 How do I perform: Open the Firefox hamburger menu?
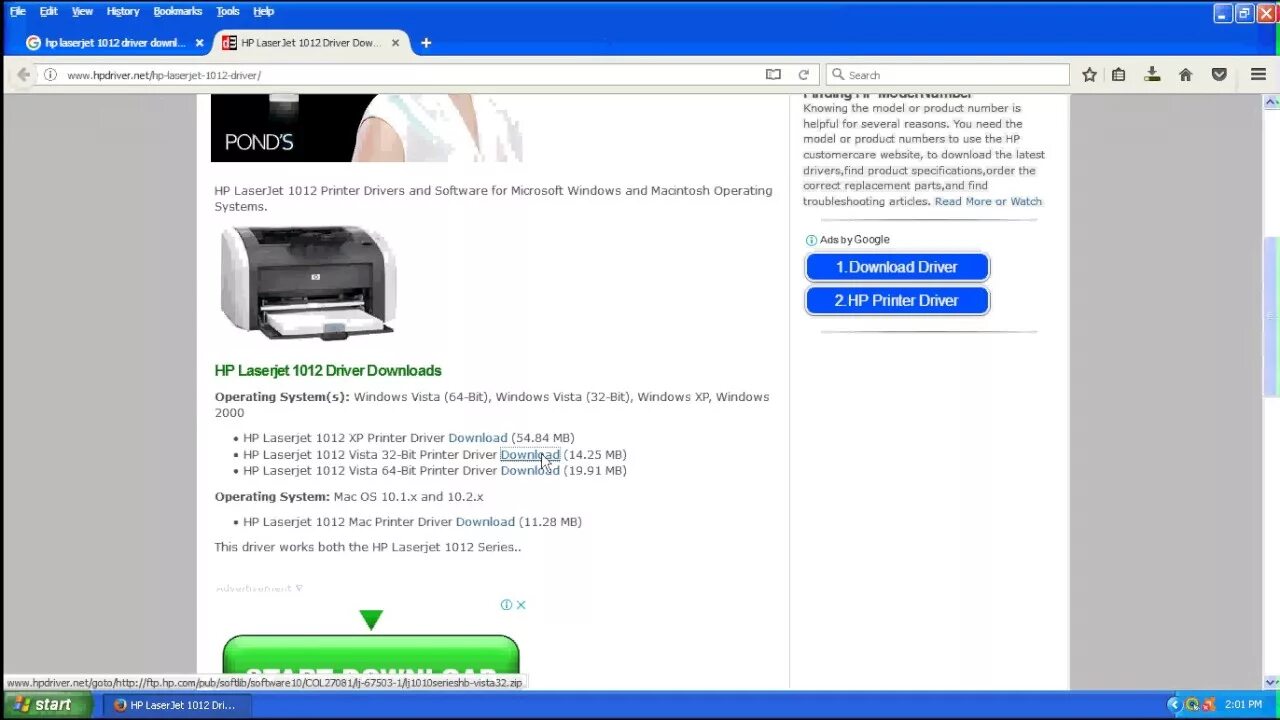click(x=1259, y=75)
